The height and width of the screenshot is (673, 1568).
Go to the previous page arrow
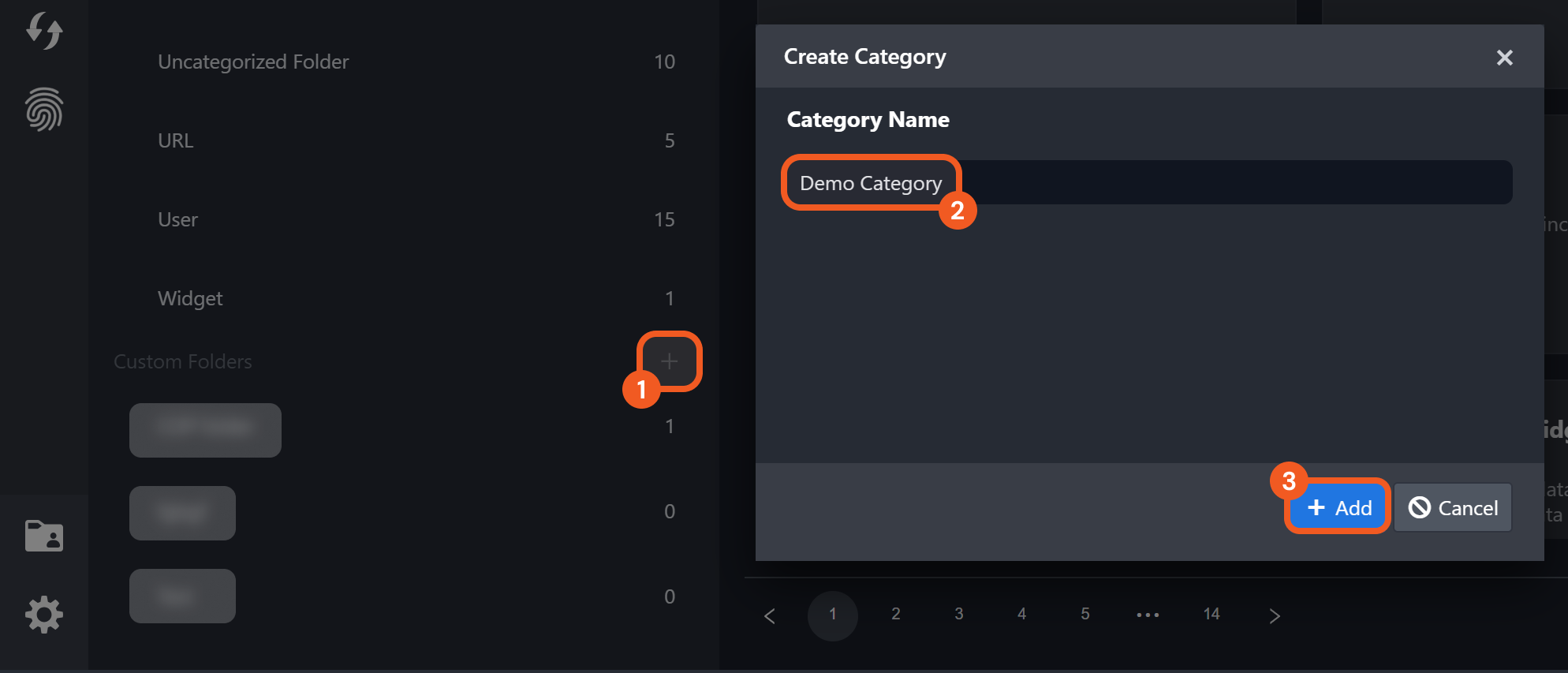770,615
